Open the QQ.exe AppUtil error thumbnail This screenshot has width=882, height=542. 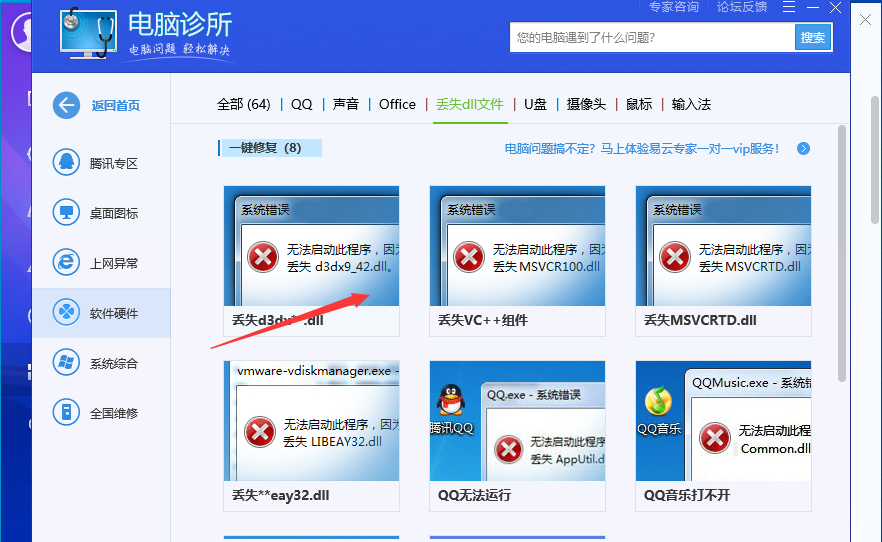coord(518,421)
